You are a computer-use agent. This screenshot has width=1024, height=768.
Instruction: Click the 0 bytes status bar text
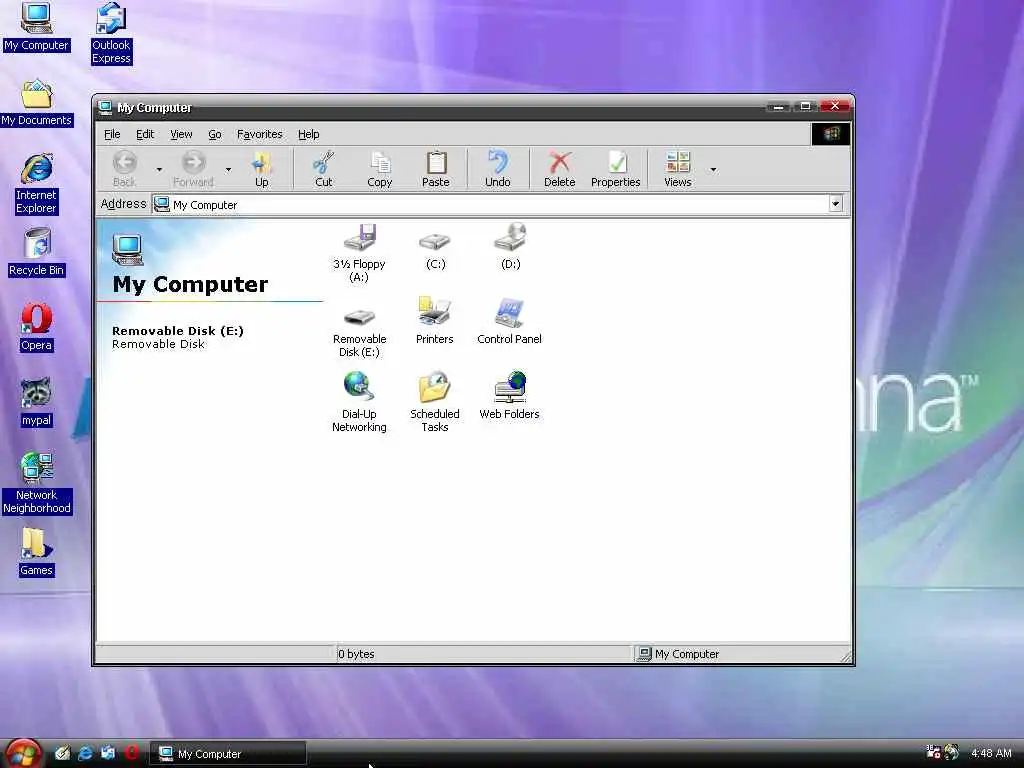[x=356, y=654]
